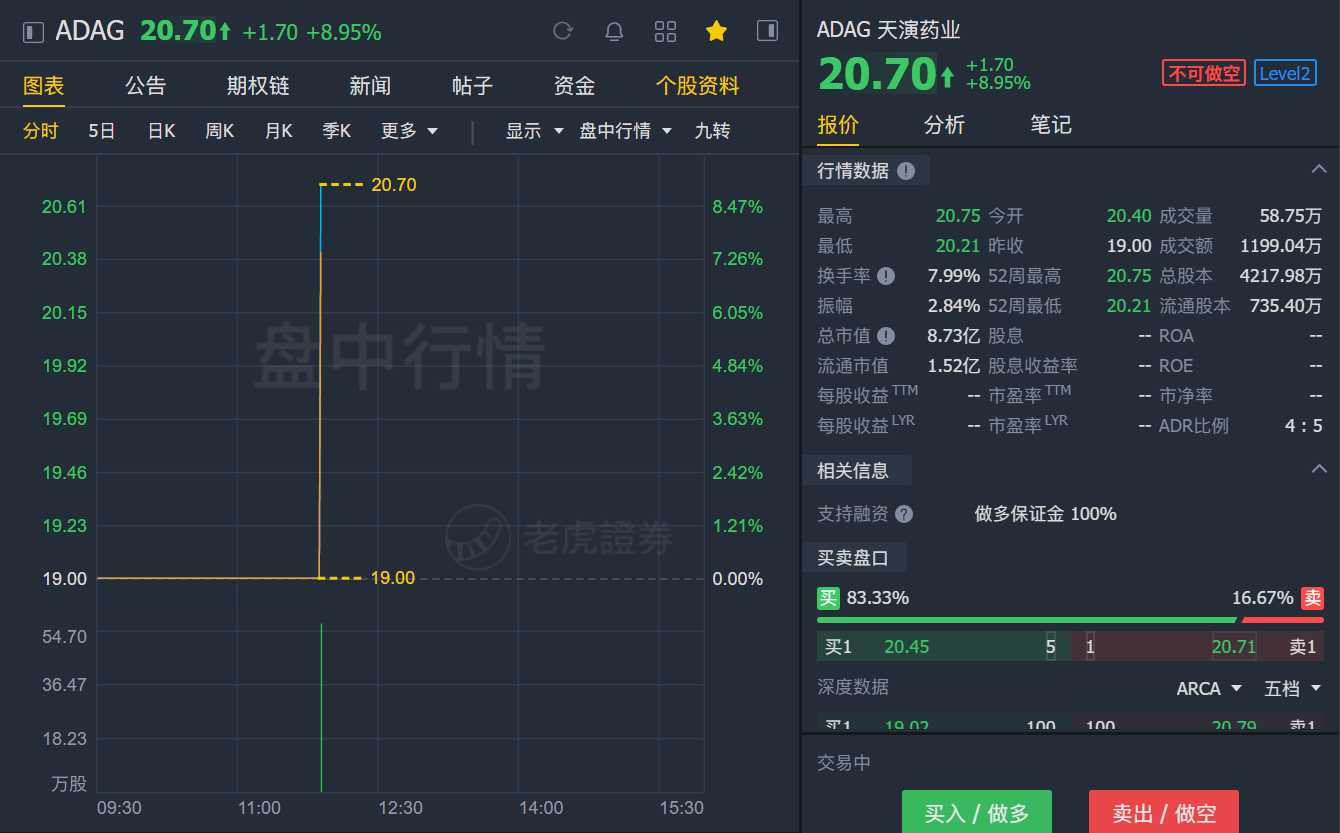Collapse the 行情数据 section

(1318, 169)
